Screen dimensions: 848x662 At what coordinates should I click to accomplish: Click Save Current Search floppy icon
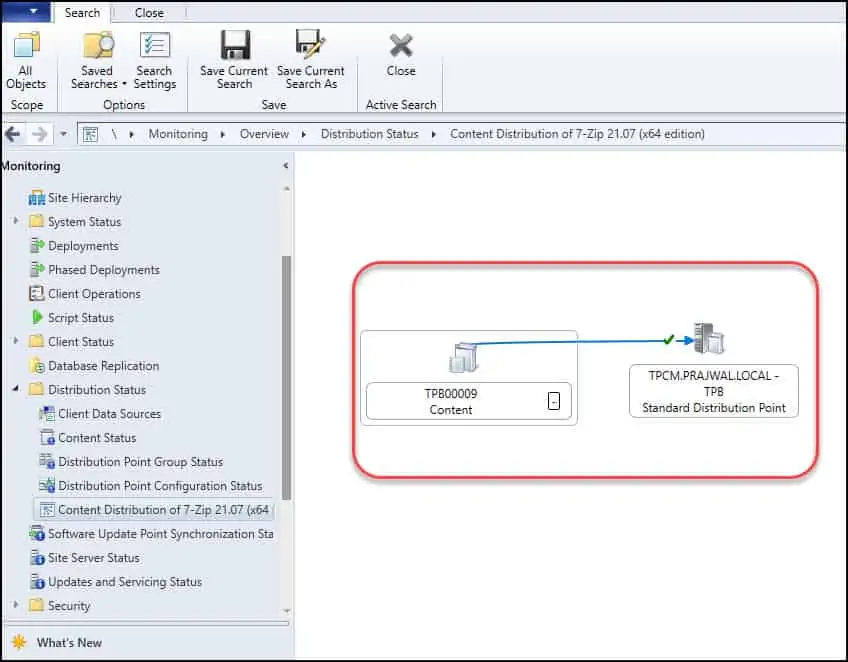pos(235,45)
